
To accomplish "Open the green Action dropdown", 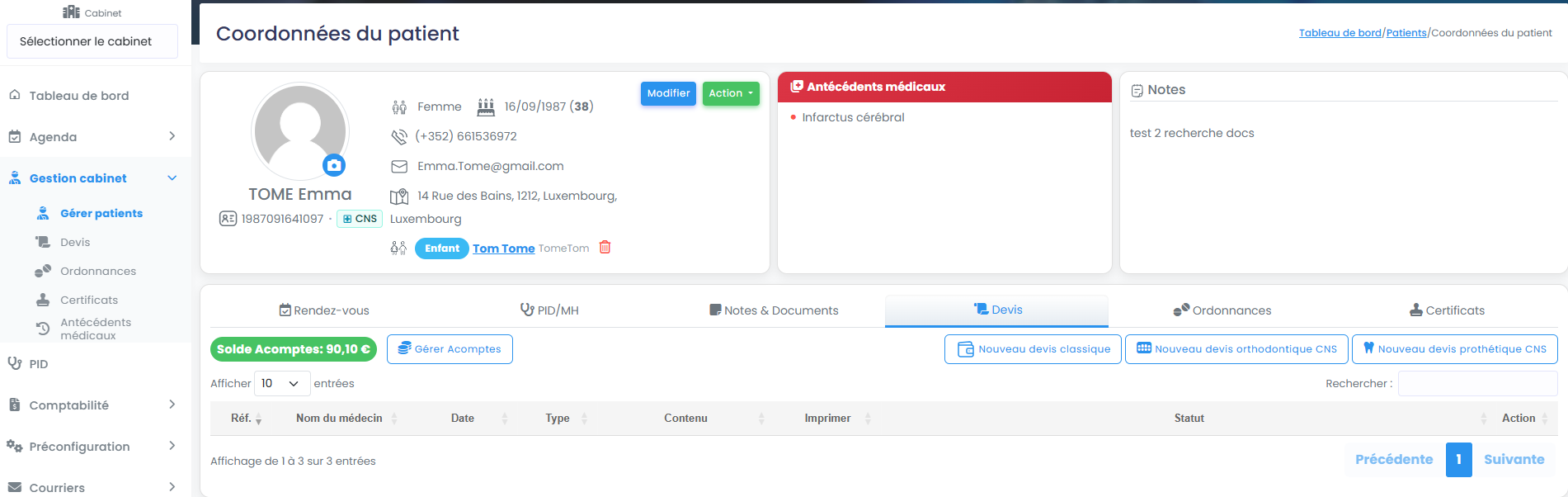I will [x=731, y=93].
